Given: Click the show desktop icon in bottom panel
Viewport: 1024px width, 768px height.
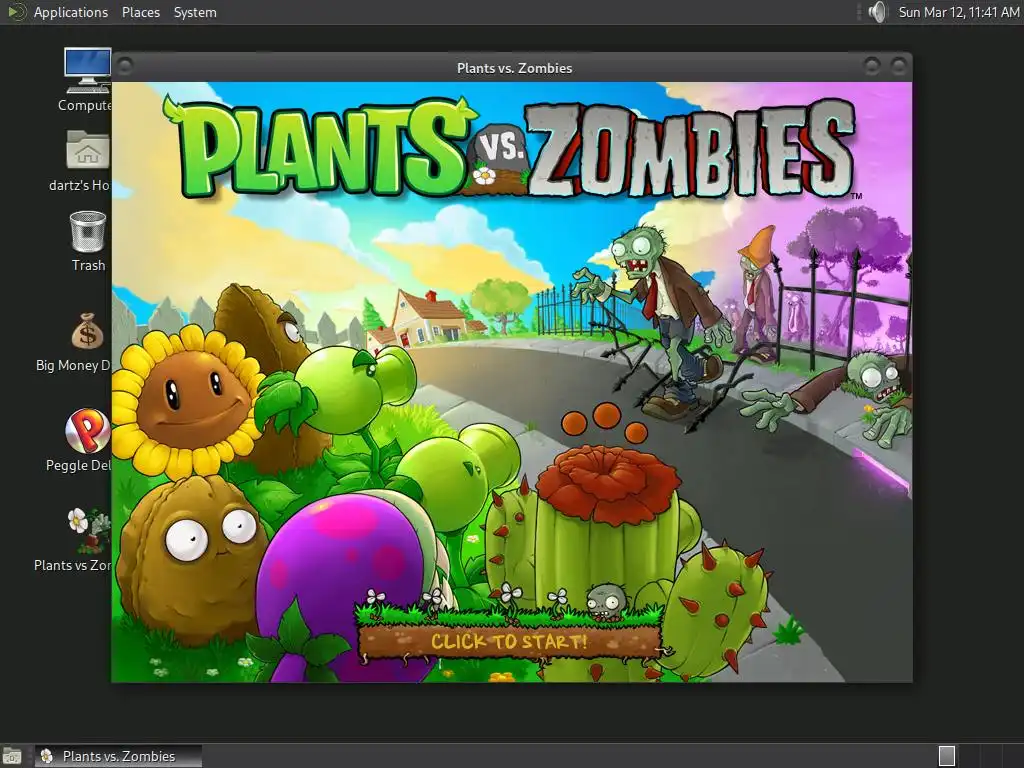Looking at the screenshot, I should (x=12, y=756).
